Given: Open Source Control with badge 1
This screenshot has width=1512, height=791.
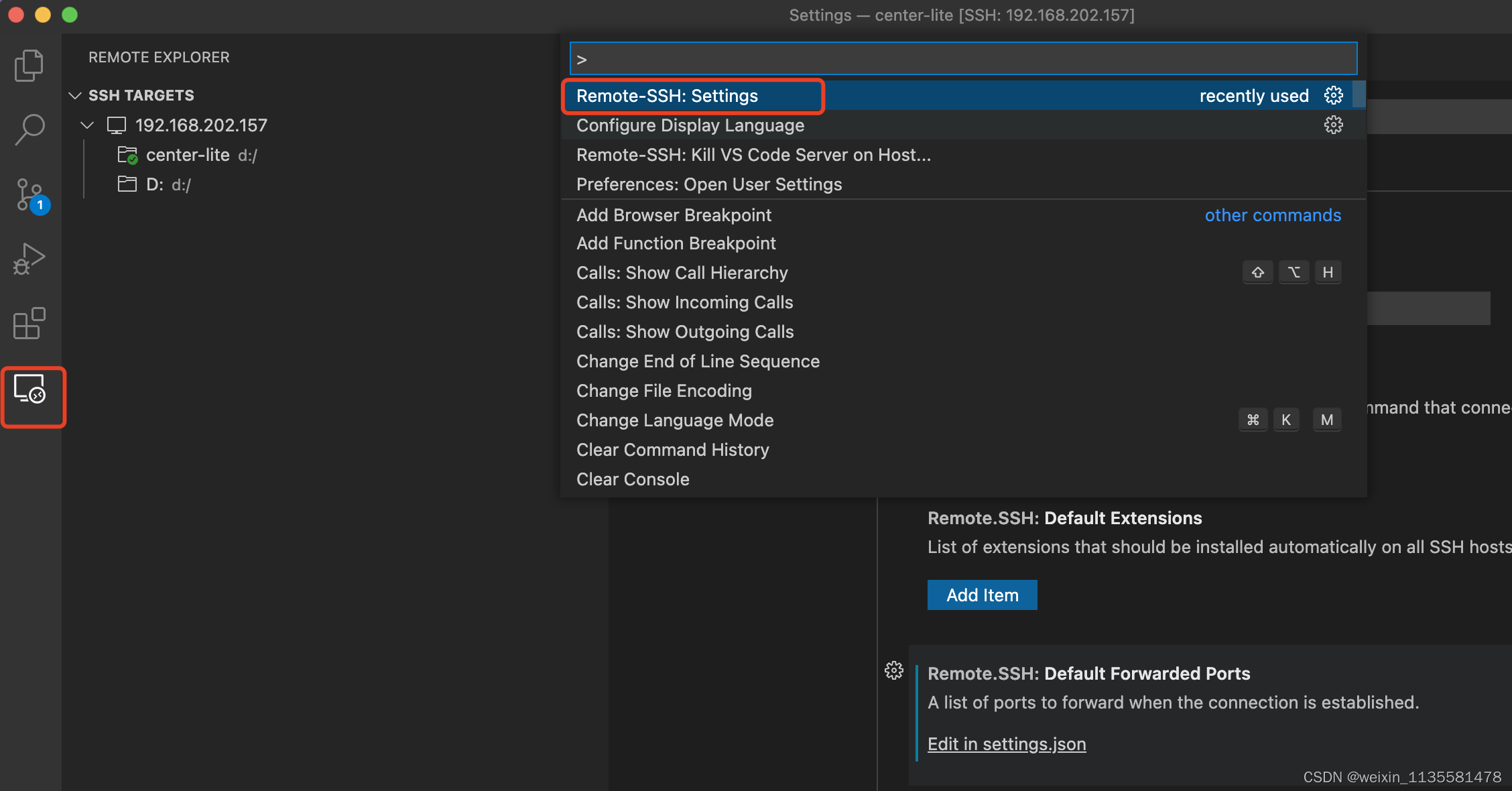Looking at the screenshot, I should click(29, 195).
